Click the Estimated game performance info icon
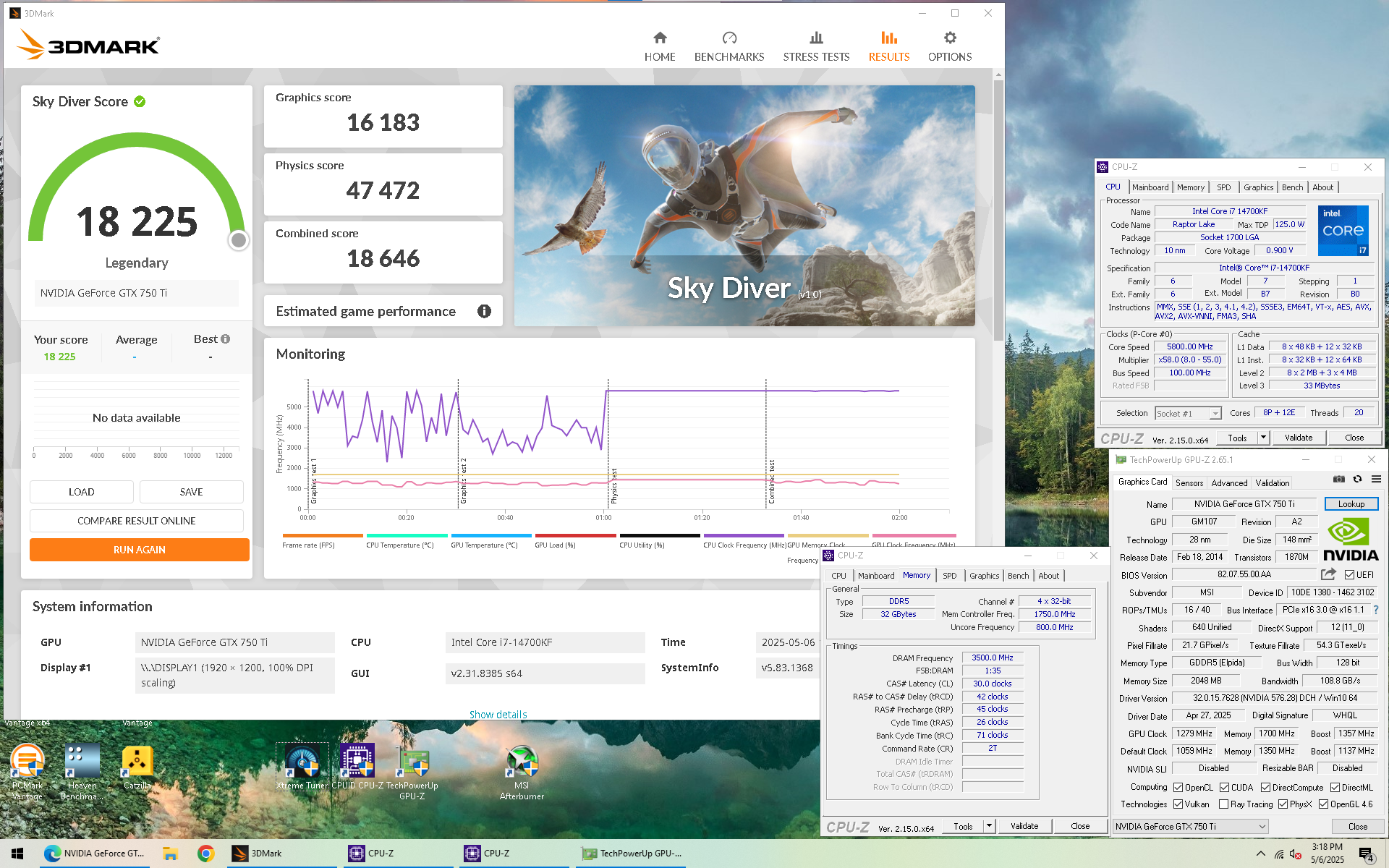Image resolution: width=1389 pixels, height=868 pixels. pyautogui.click(x=484, y=311)
